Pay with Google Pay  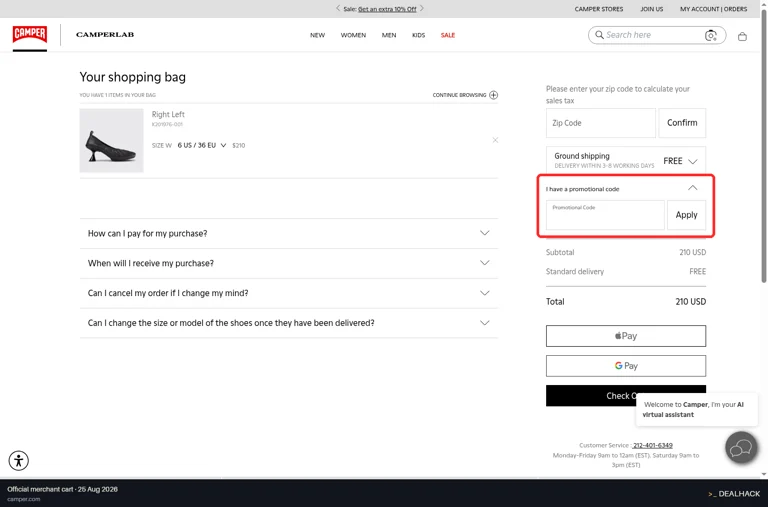(x=626, y=366)
